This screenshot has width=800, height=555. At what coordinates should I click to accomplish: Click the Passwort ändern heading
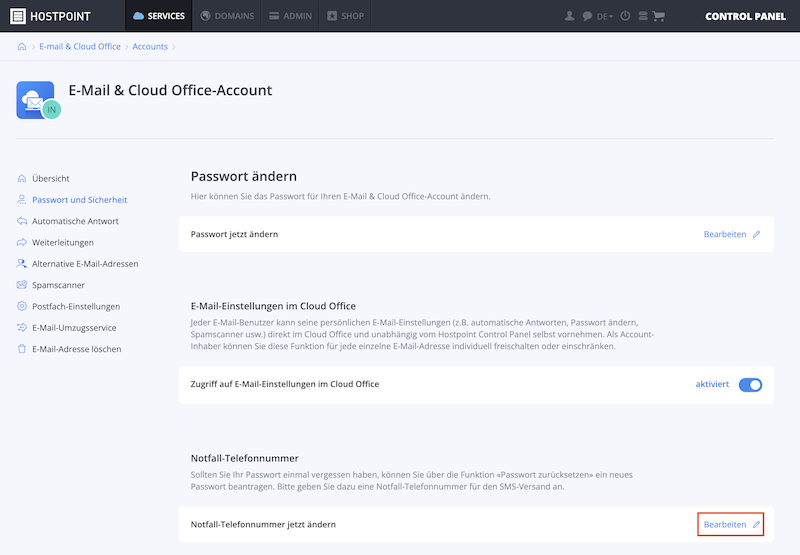coord(243,176)
